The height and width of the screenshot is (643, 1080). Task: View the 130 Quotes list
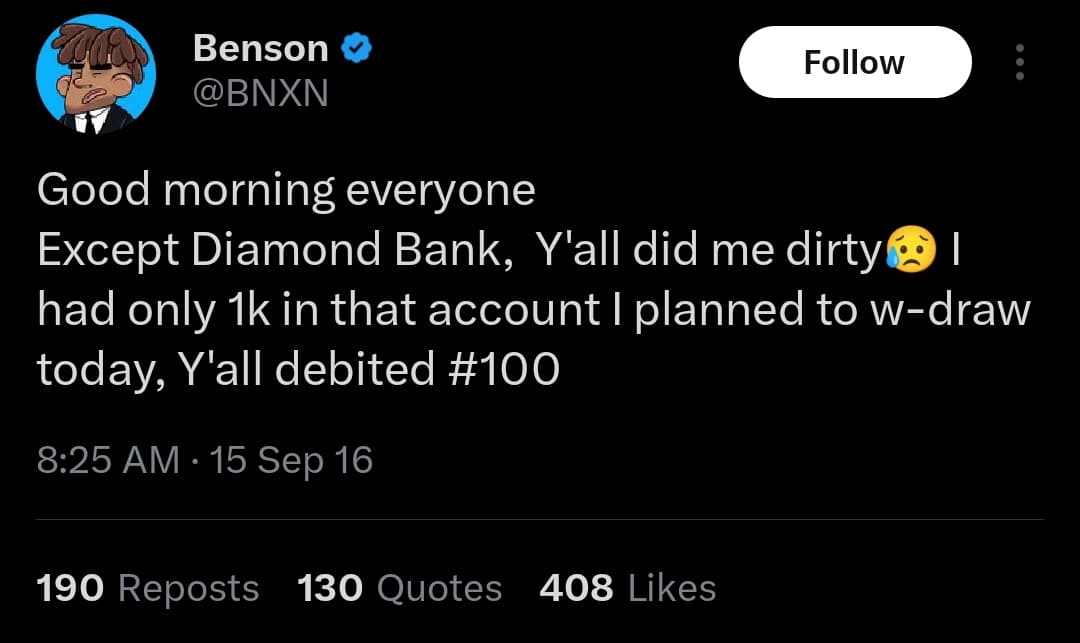click(399, 588)
